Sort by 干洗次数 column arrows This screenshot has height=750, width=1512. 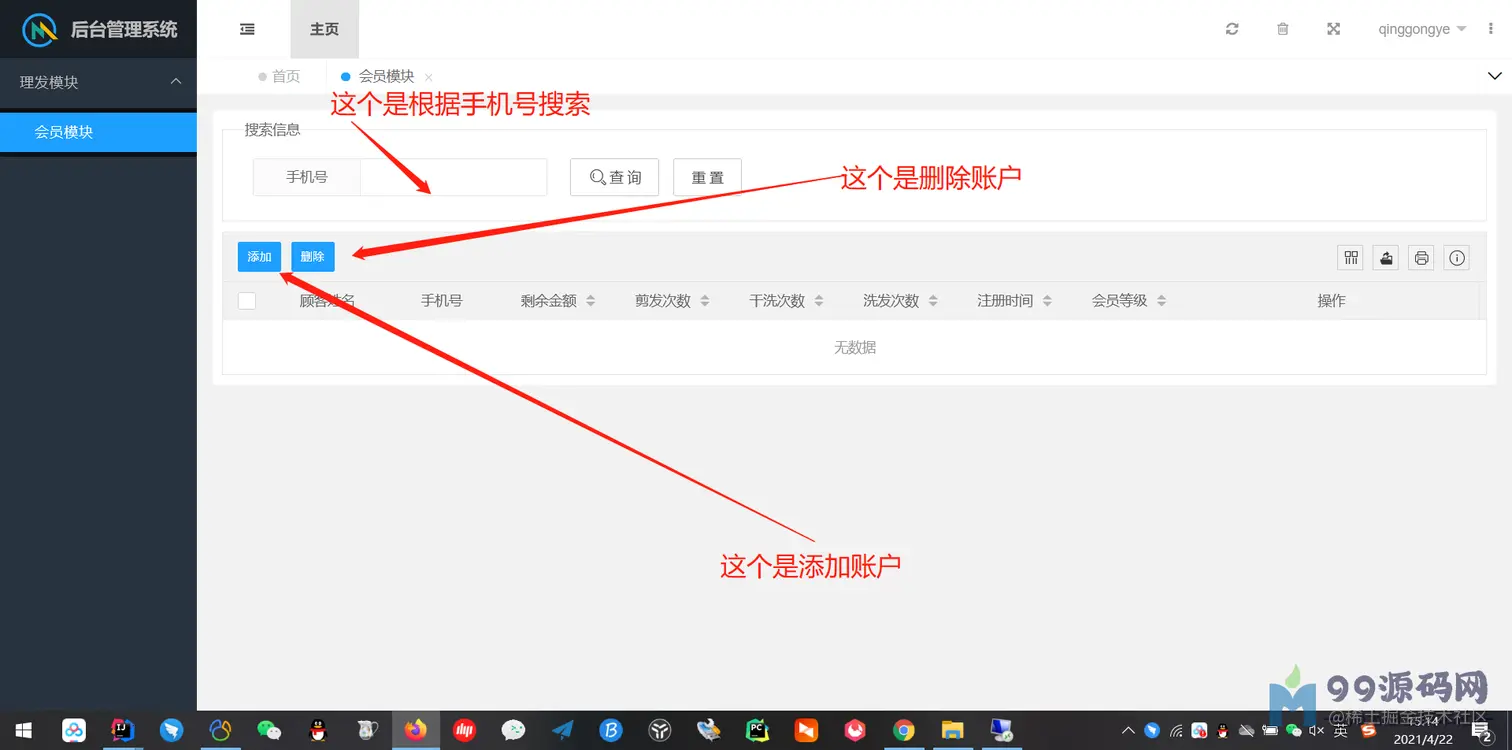click(x=819, y=301)
